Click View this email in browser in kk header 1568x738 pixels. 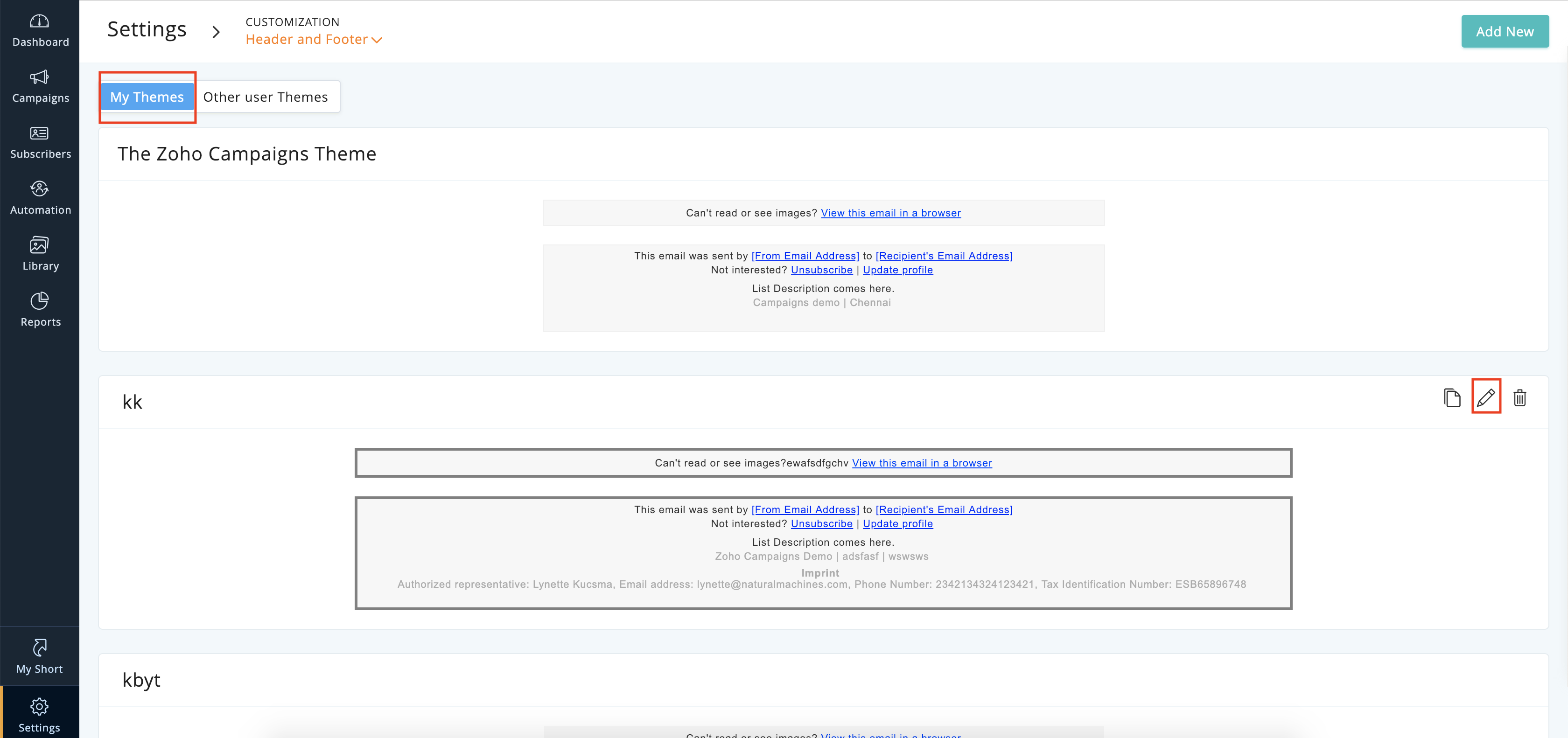pos(922,463)
